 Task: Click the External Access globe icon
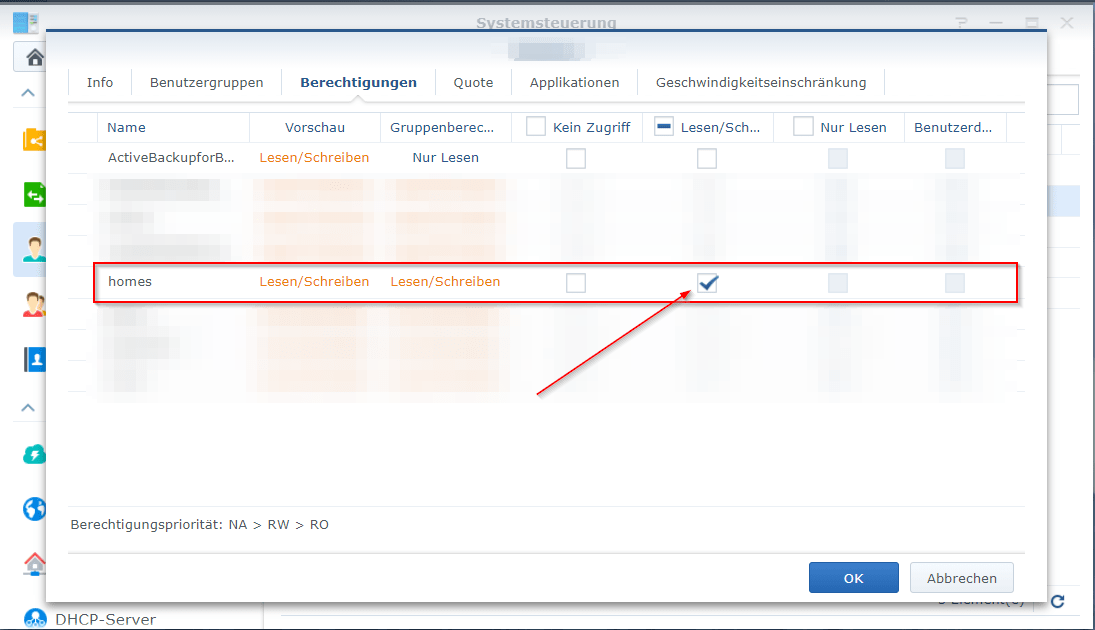(x=33, y=508)
